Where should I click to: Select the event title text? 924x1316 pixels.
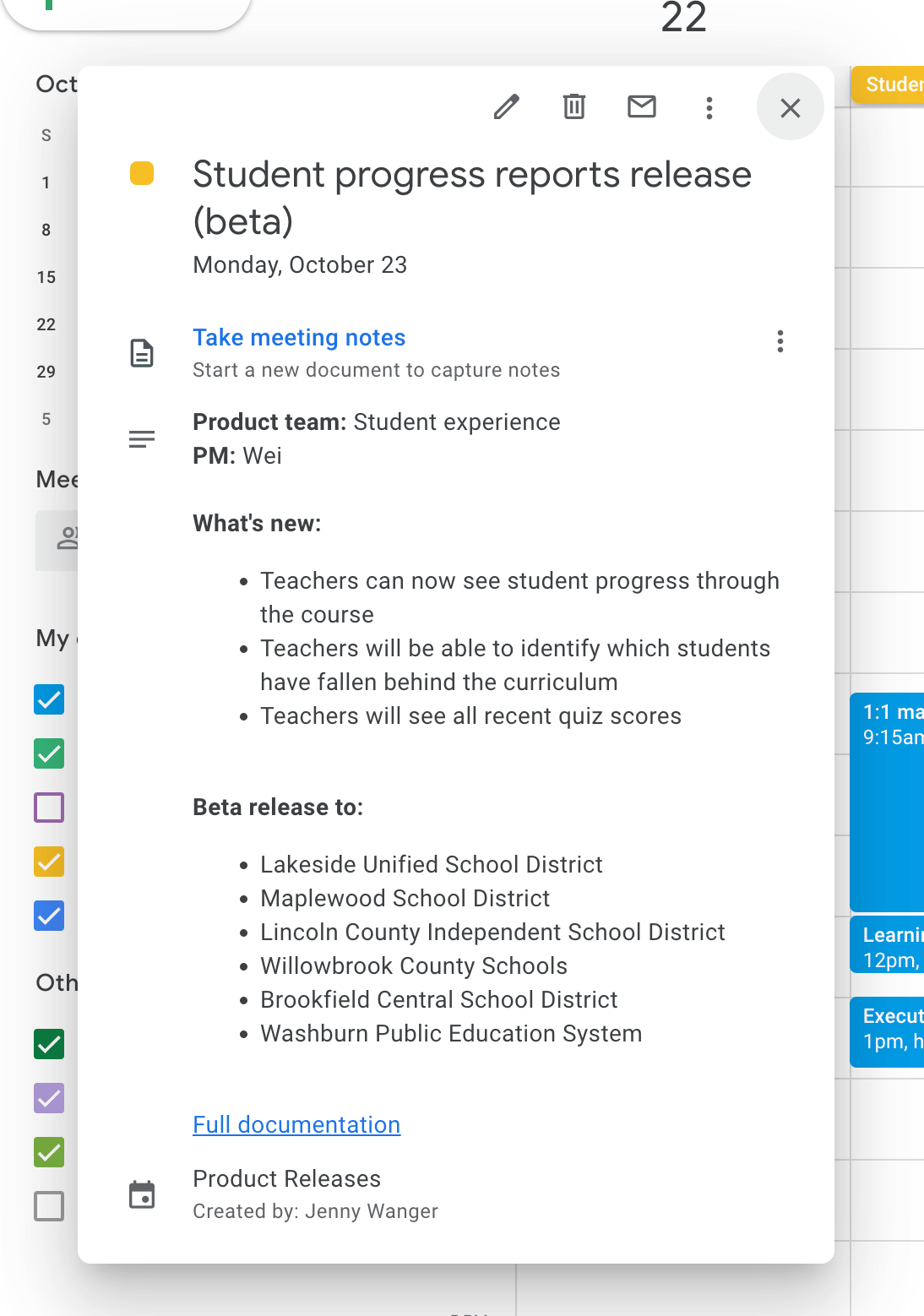[472, 198]
